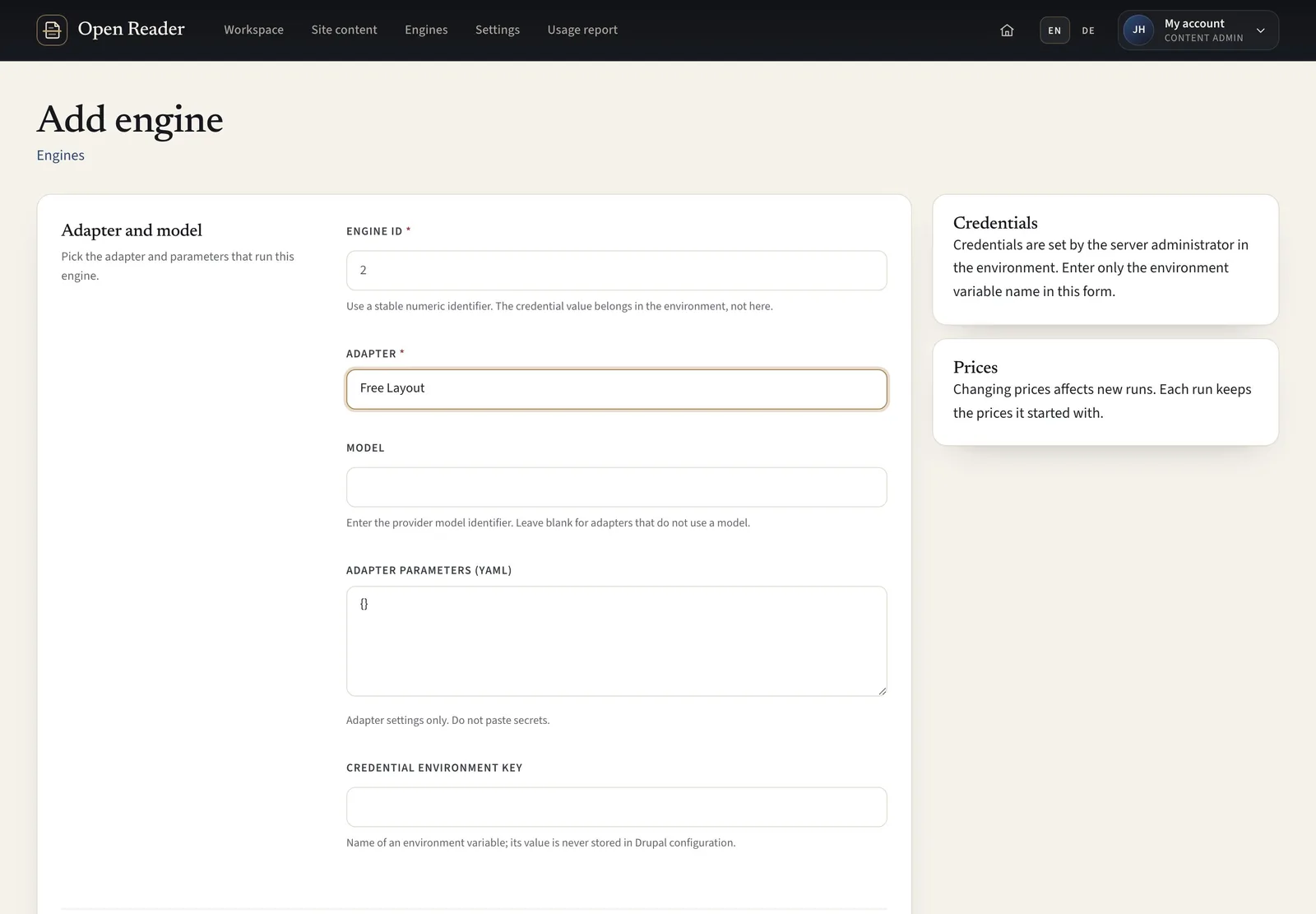1316x914 pixels.
Task: Click the Open Reader site title
Action: (x=131, y=29)
